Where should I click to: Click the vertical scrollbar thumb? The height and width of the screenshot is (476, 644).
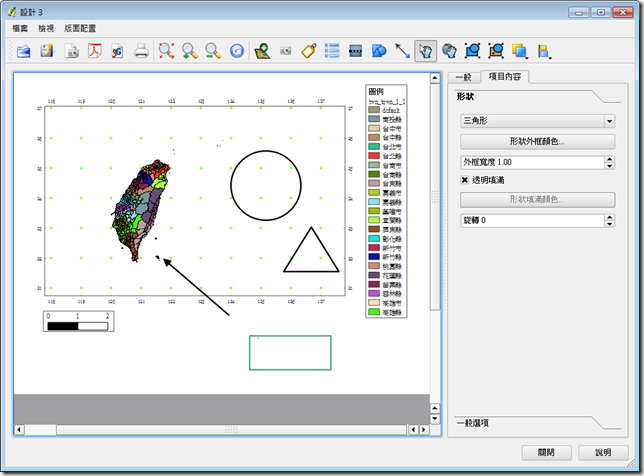tap(435, 197)
